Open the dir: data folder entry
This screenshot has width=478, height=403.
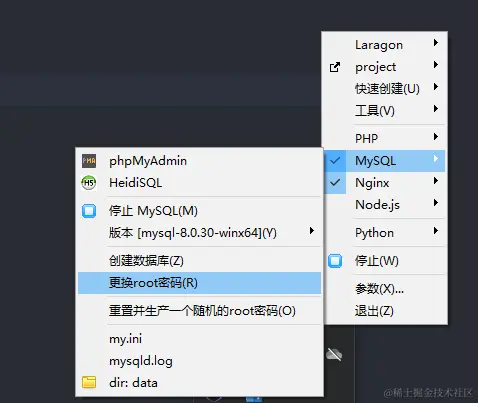click(199, 383)
